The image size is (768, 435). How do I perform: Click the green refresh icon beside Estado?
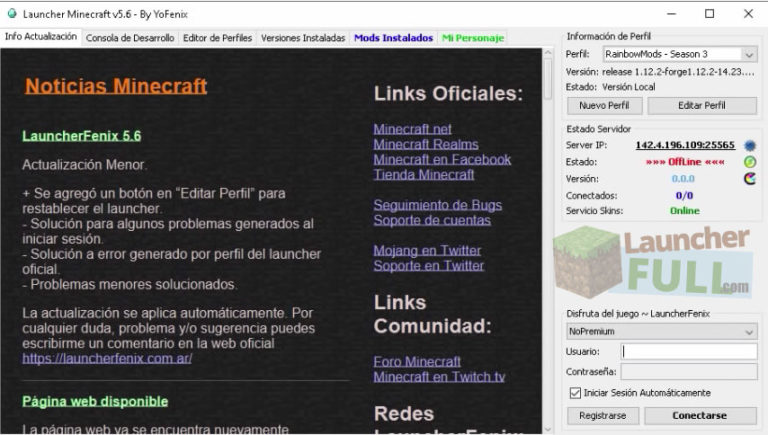pos(750,162)
